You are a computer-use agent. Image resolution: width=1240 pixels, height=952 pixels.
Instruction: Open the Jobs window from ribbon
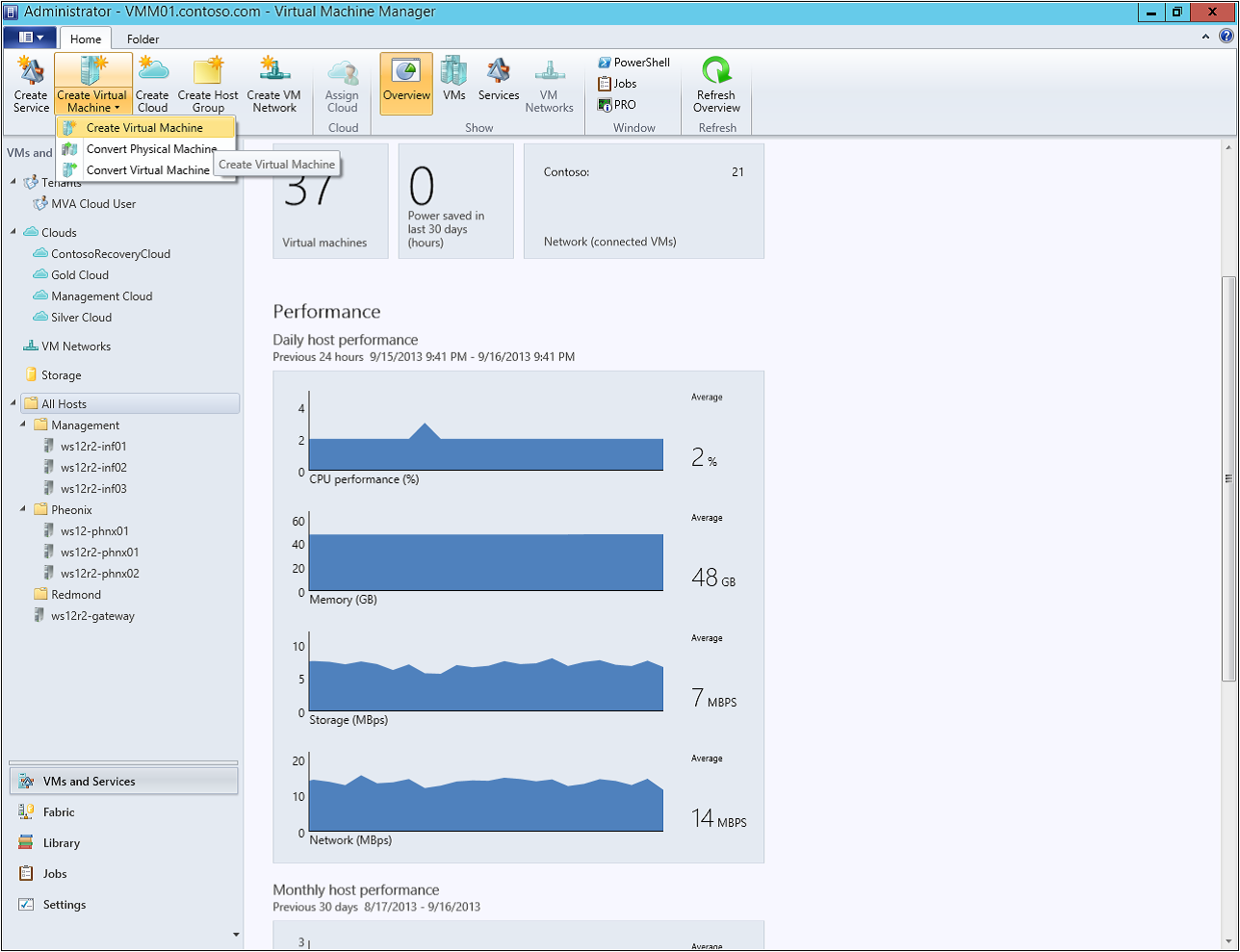(617, 84)
